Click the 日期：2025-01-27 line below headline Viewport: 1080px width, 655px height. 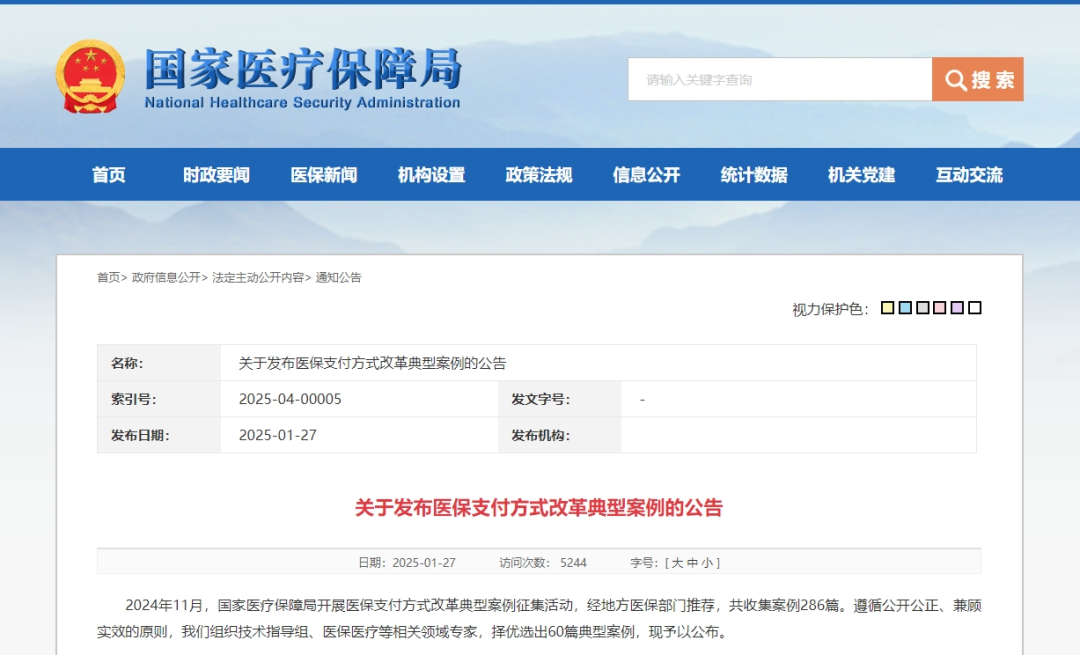click(407, 563)
